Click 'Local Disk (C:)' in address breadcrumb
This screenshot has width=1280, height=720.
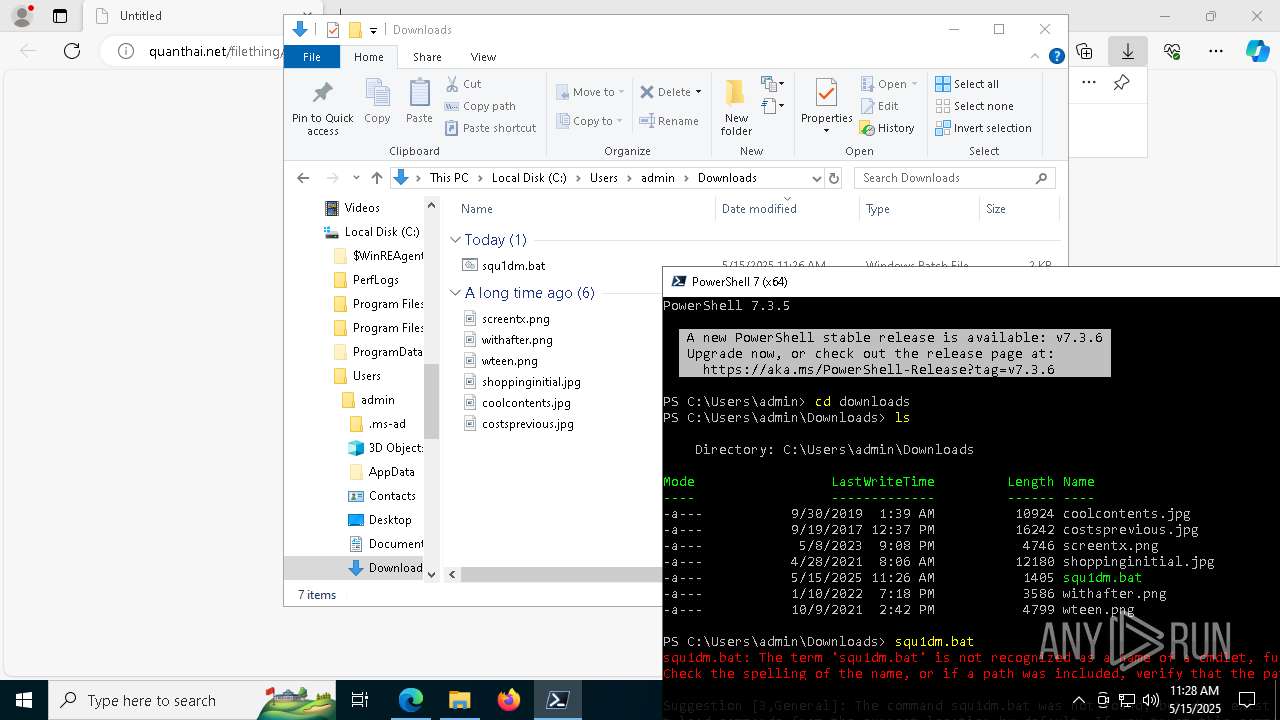tap(529, 178)
